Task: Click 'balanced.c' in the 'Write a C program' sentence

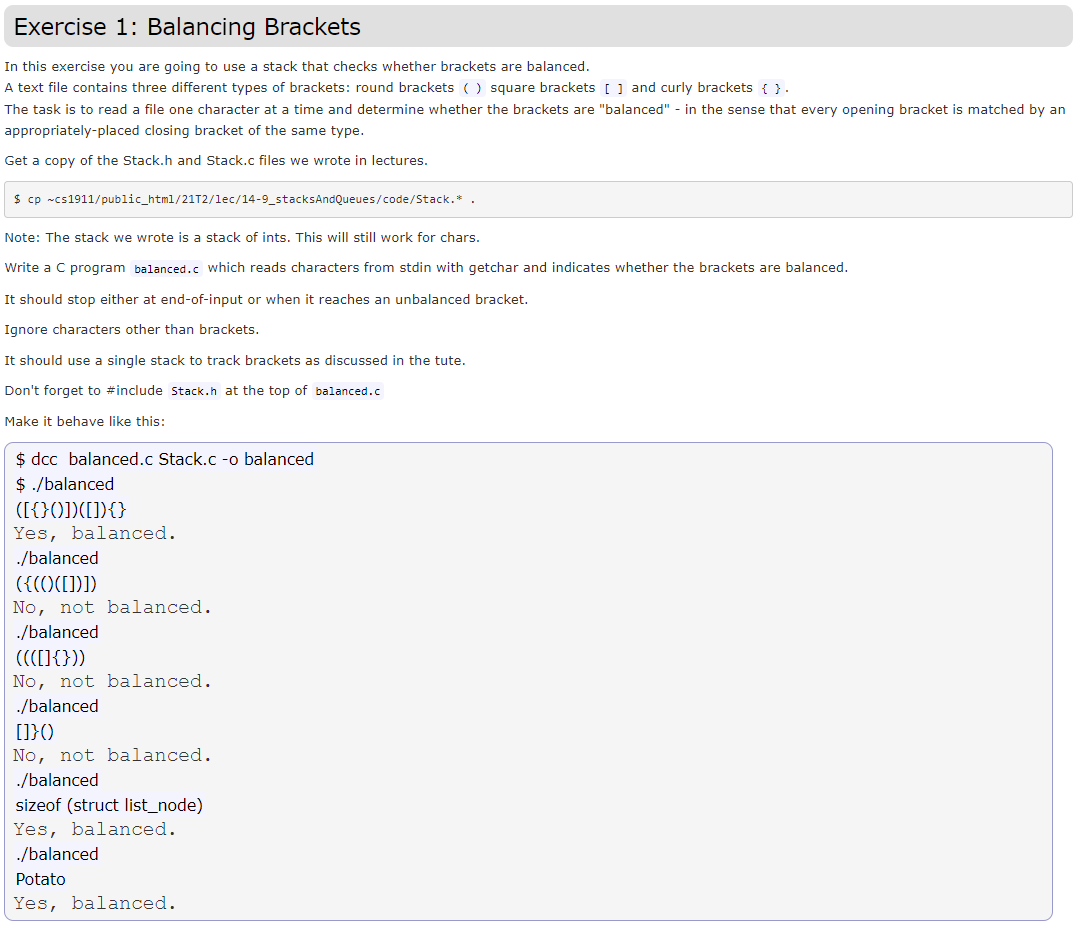Action: (x=166, y=268)
